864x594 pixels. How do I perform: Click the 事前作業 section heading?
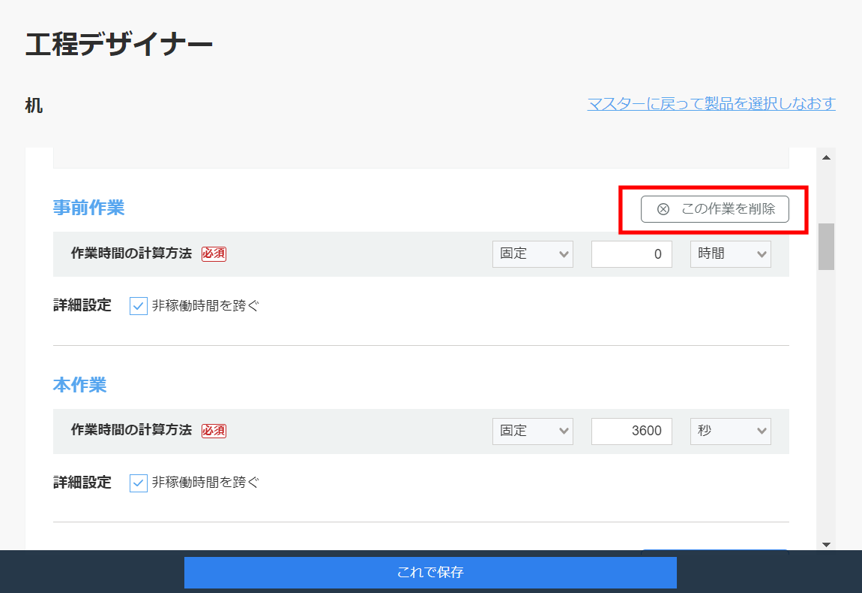89,208
